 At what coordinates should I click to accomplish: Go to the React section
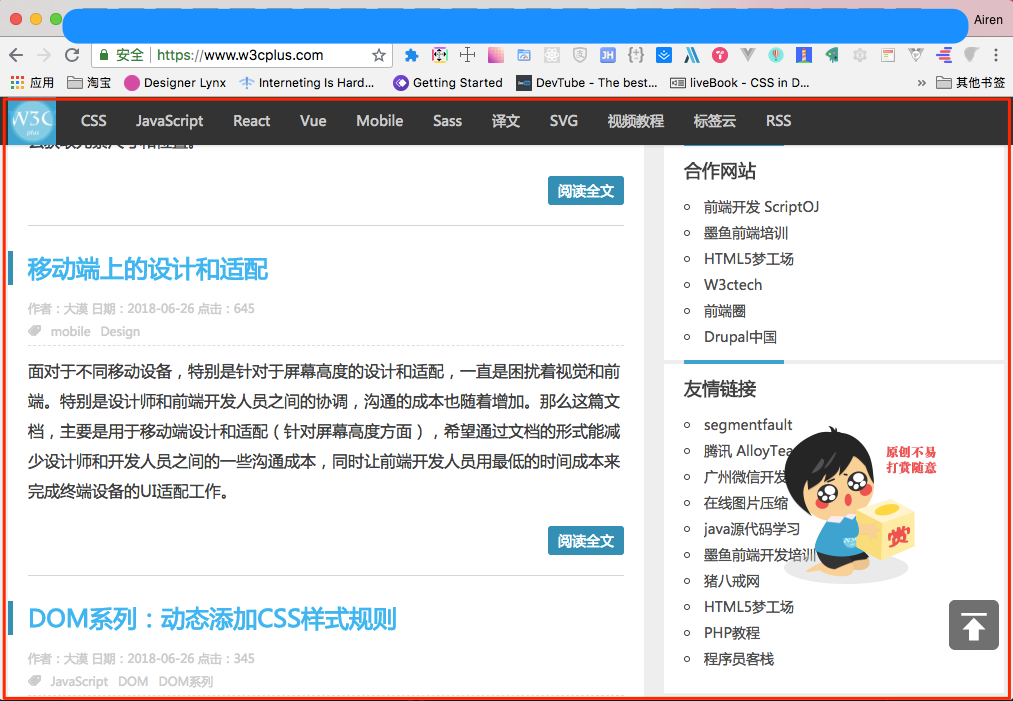tap(251, 121)
